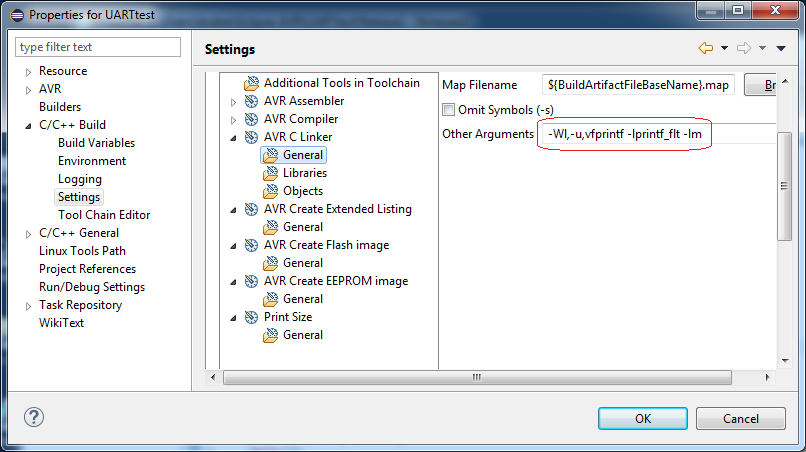Screen dimensions: 806x452
Task: Click the Print Size tool icon
Action: coord(251,317)
